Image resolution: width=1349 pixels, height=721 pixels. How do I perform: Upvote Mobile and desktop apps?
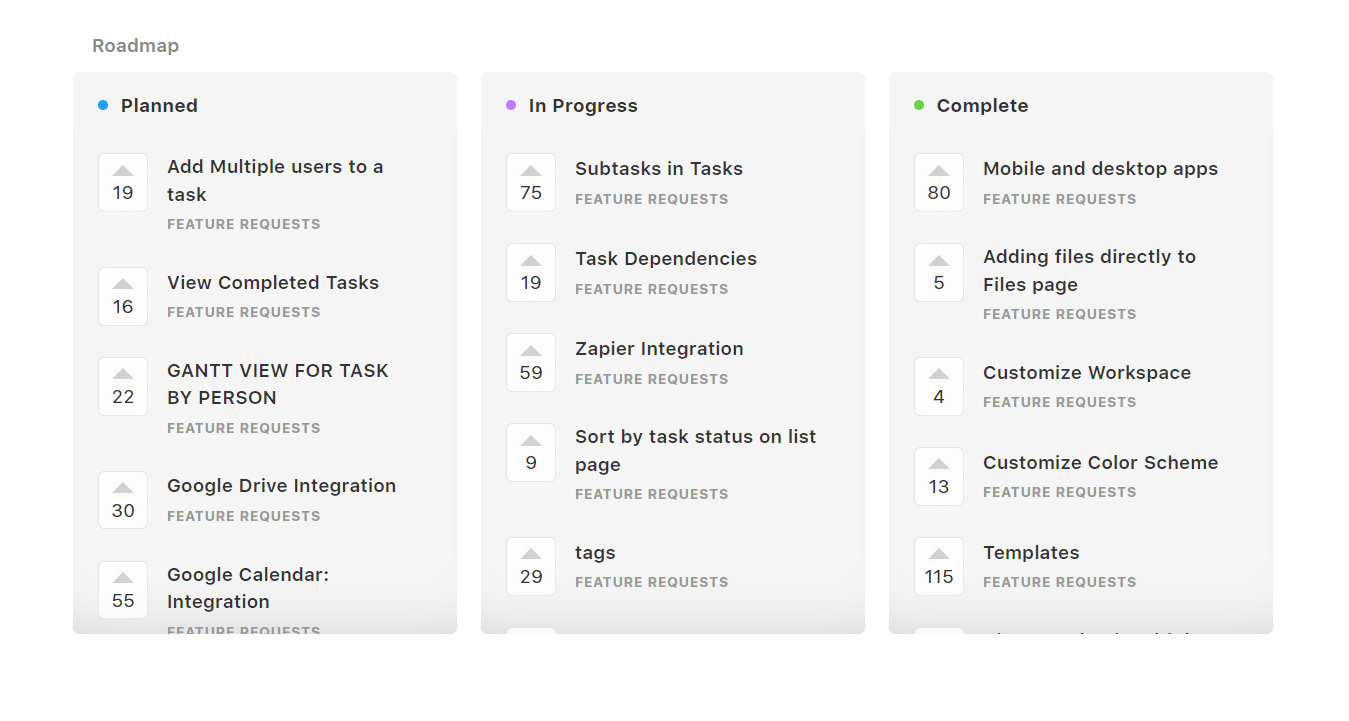(x=939, y=182)
